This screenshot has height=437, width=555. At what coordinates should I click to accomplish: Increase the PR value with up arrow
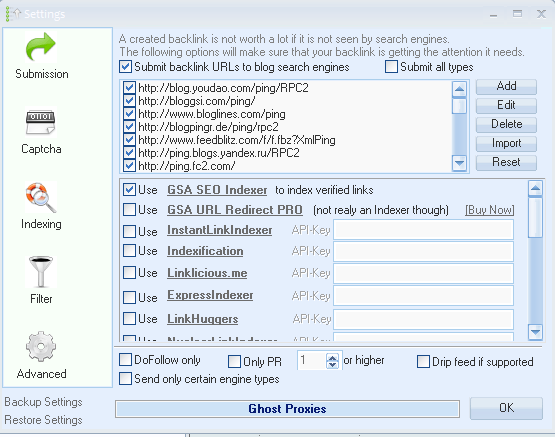332,357
